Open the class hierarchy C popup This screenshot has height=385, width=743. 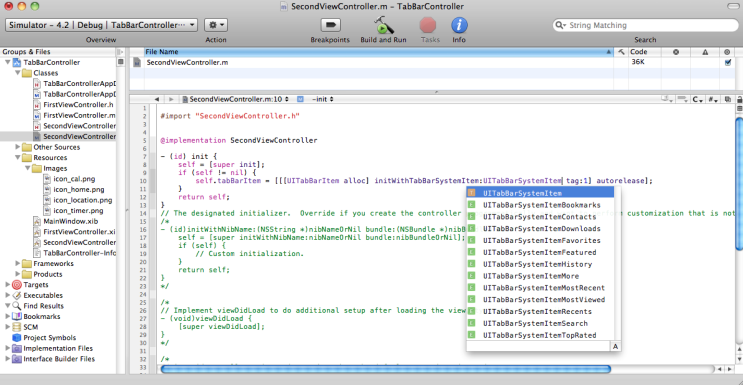[x=697, y=99]
